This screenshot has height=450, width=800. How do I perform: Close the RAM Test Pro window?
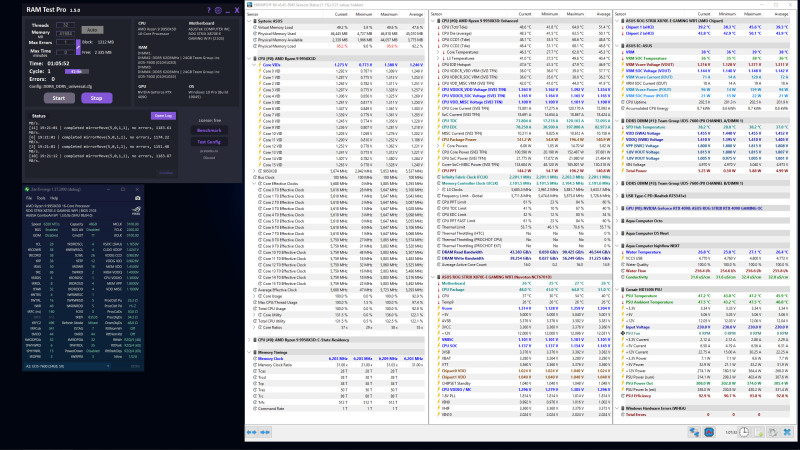point(237,10)
